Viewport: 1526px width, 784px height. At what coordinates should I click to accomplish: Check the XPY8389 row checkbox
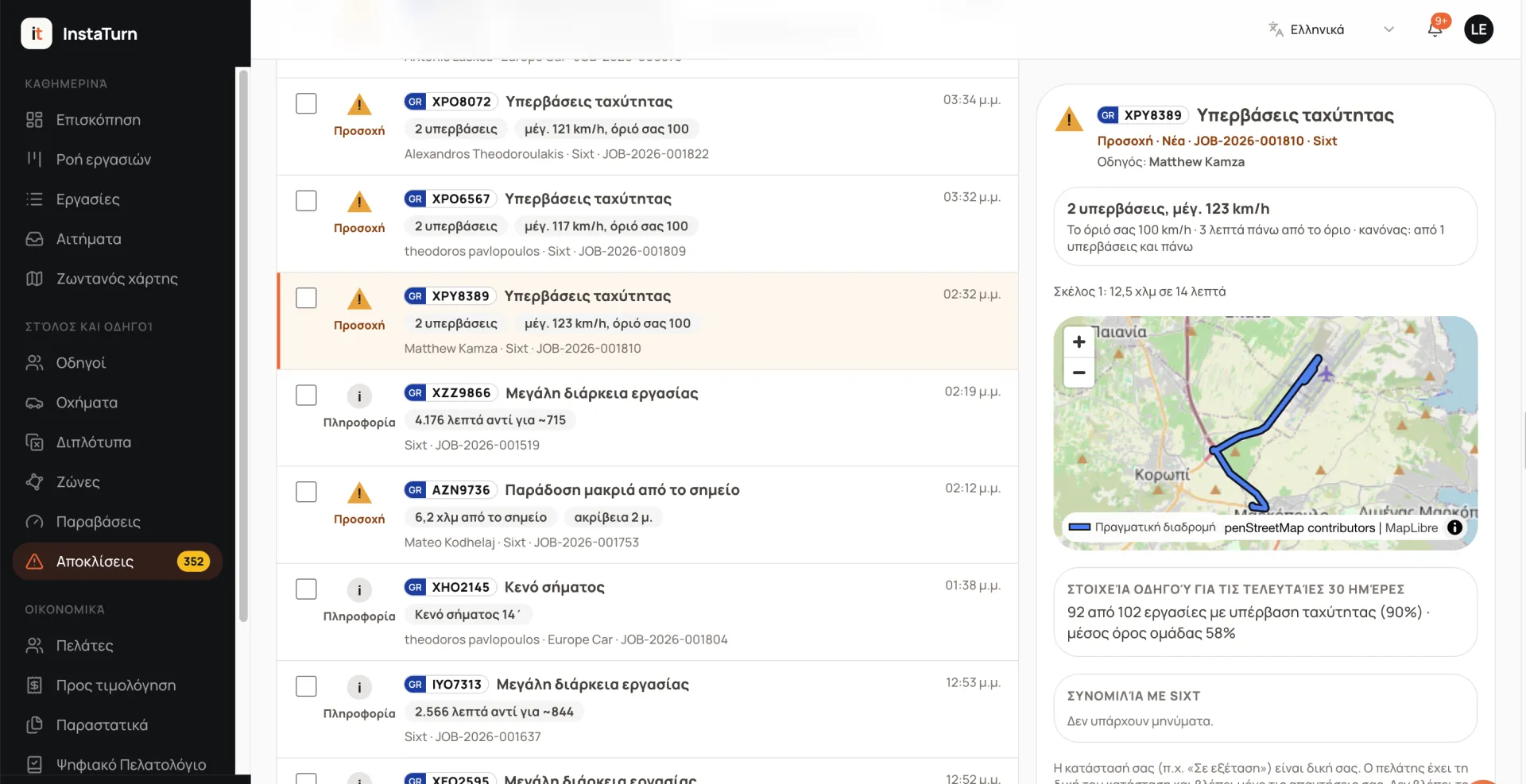306,298
